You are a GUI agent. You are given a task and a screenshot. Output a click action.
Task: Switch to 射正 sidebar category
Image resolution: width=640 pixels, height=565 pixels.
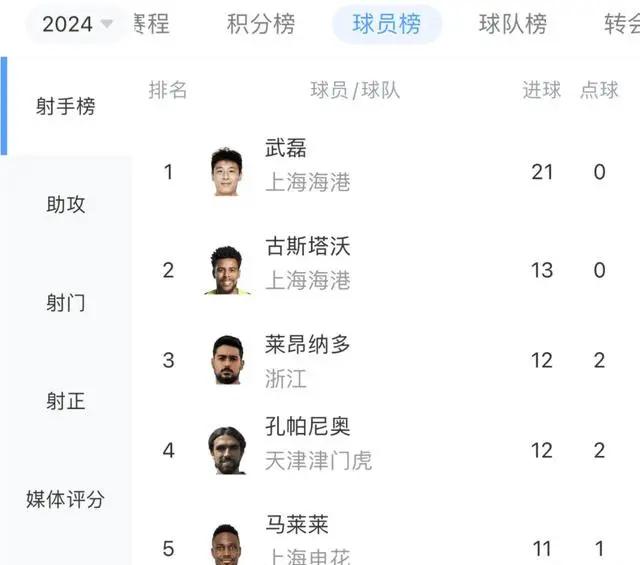tap(66, 401)
